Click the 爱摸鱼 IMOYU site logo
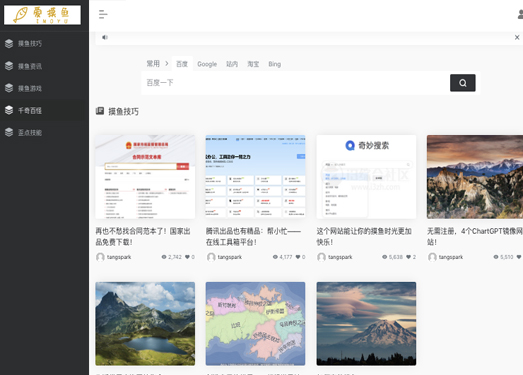 42,15
